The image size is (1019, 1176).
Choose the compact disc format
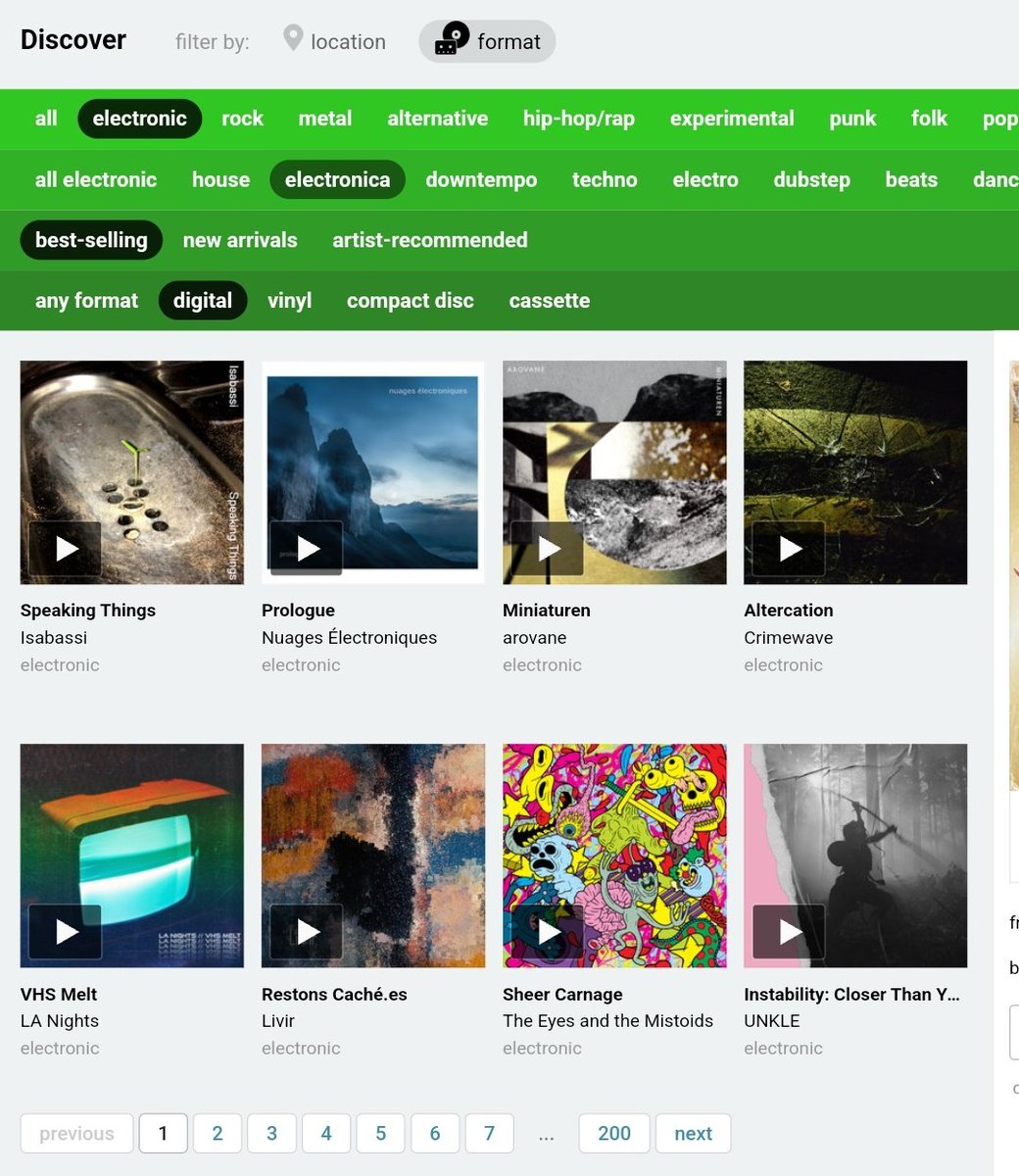410,301
